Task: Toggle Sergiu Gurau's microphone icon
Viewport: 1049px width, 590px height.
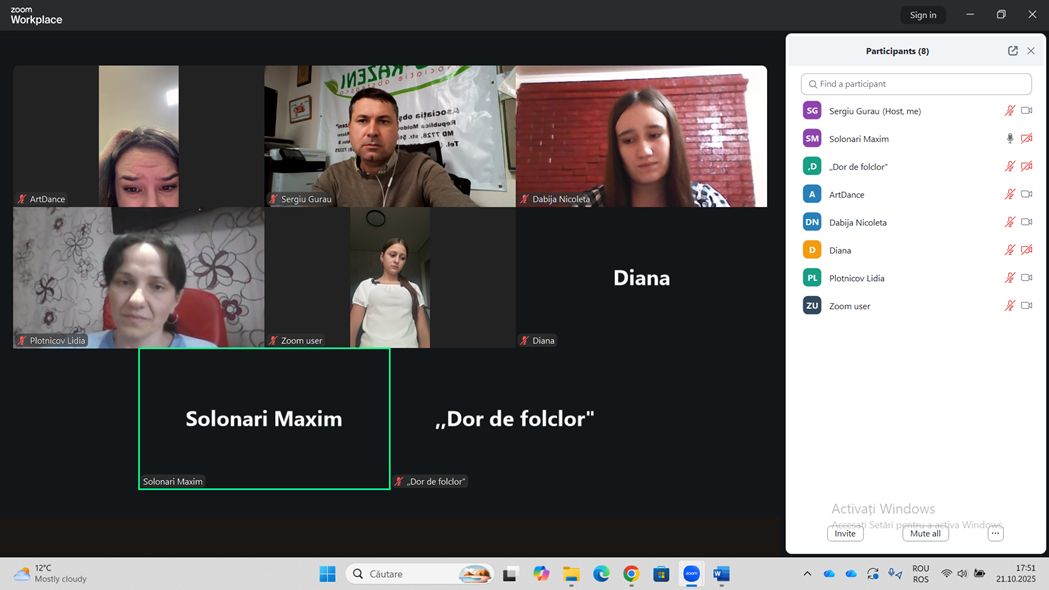Action: tap(1010, 111)
